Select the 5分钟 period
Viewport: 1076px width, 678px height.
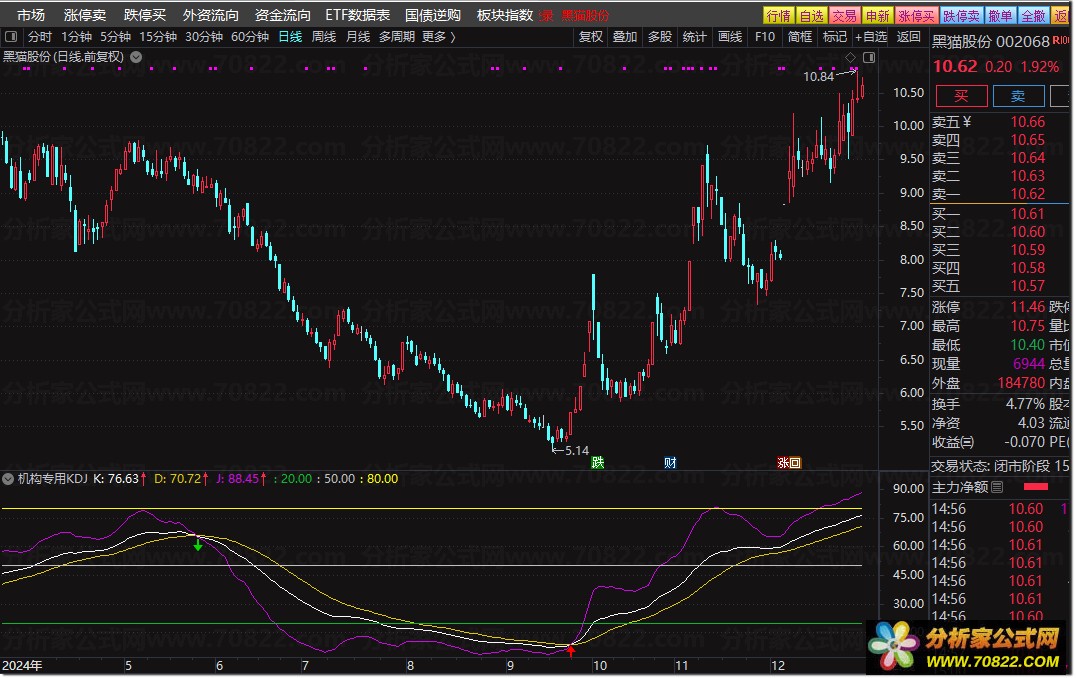(x=115, y=36)
